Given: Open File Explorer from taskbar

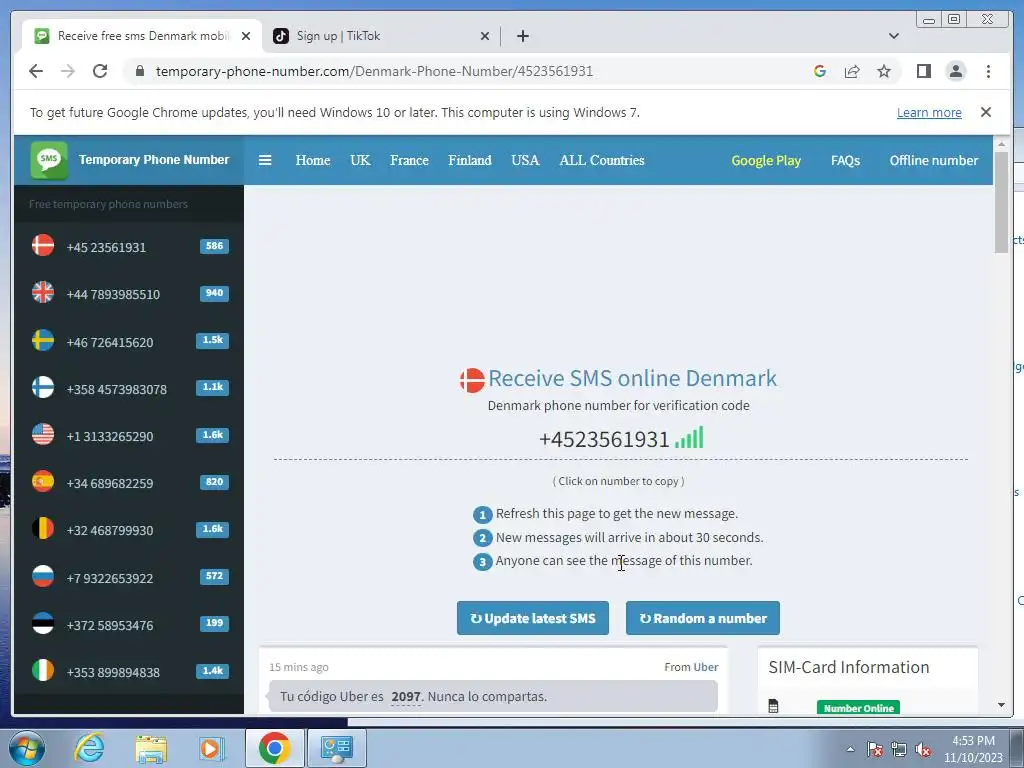Looking at the screenshot, I should (151, 749).
